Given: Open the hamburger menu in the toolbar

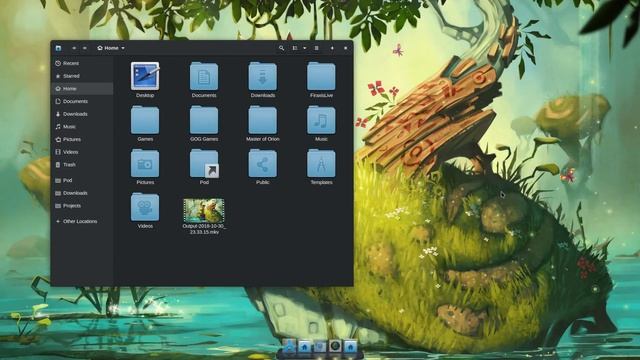Looking at the screenshot, I should click(316, 48).
